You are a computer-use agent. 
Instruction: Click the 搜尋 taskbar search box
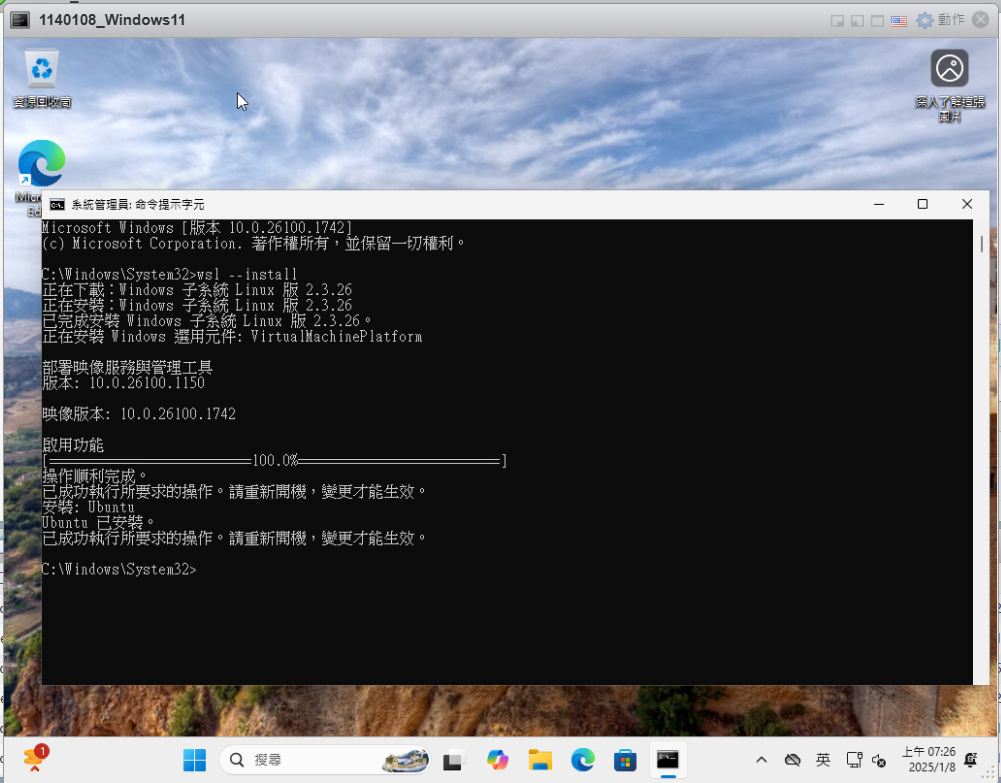pos(325,760)
